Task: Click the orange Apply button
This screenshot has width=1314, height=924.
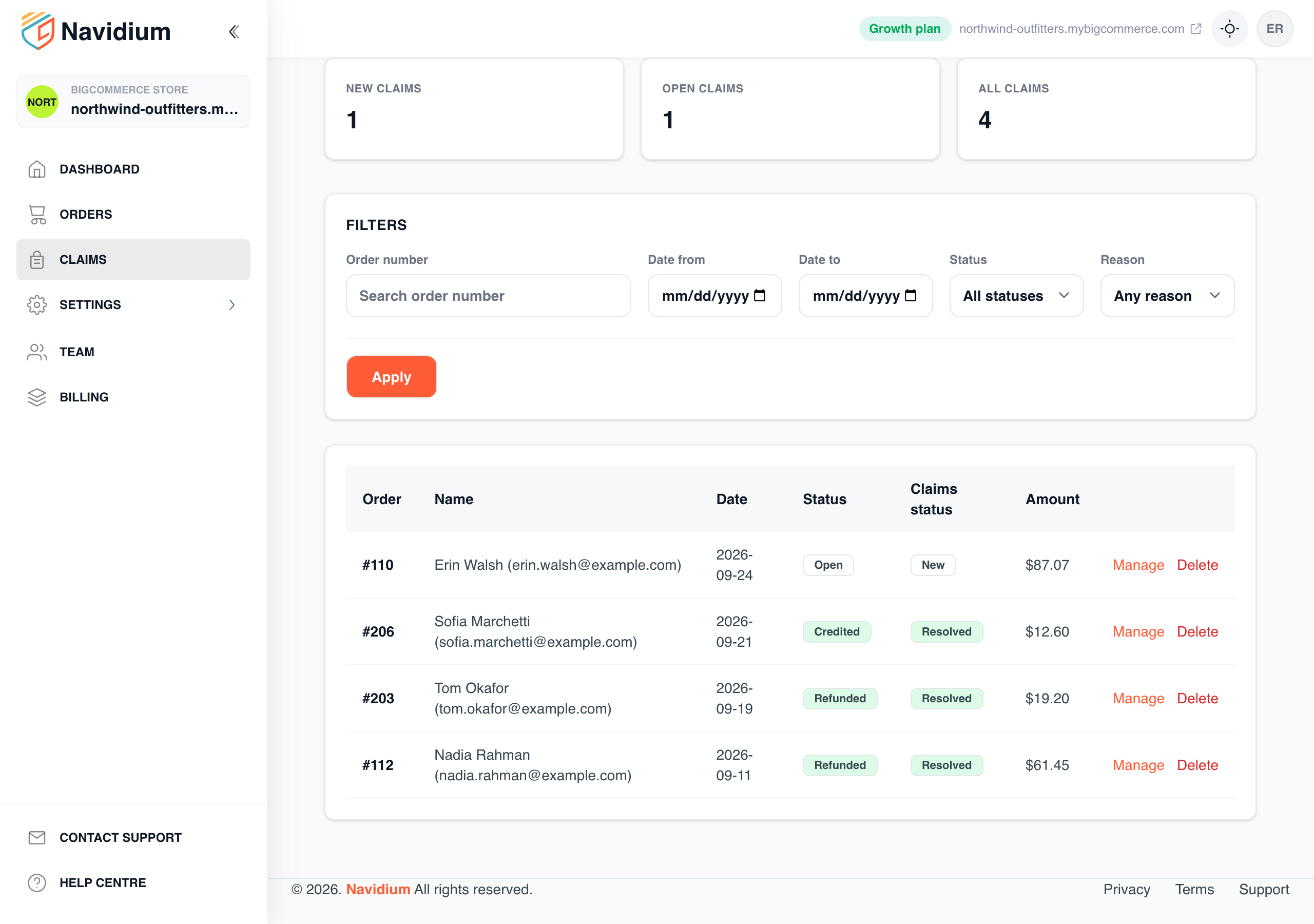Action: click(x=392, y=377)
